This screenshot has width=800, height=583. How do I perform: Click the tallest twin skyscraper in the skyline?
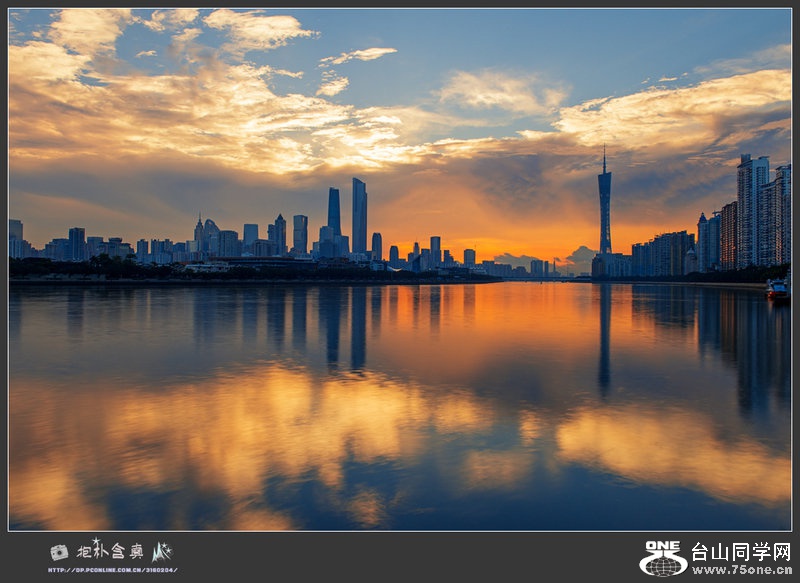tap(359, 215)
